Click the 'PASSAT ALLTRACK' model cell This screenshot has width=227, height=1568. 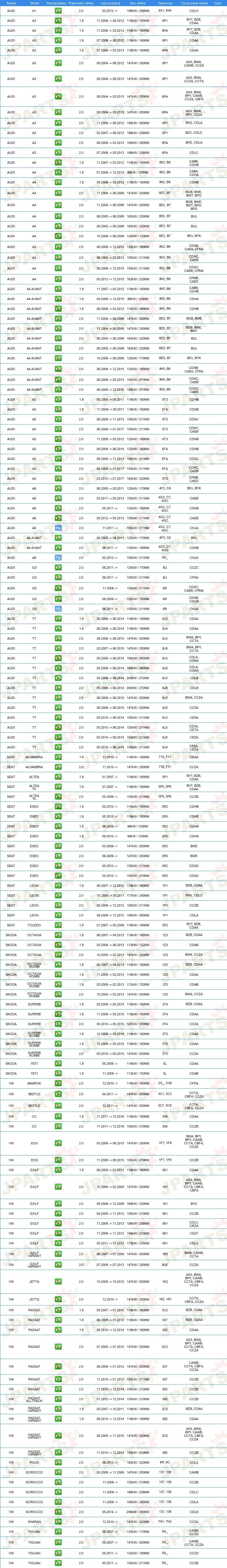[34, 1399]
